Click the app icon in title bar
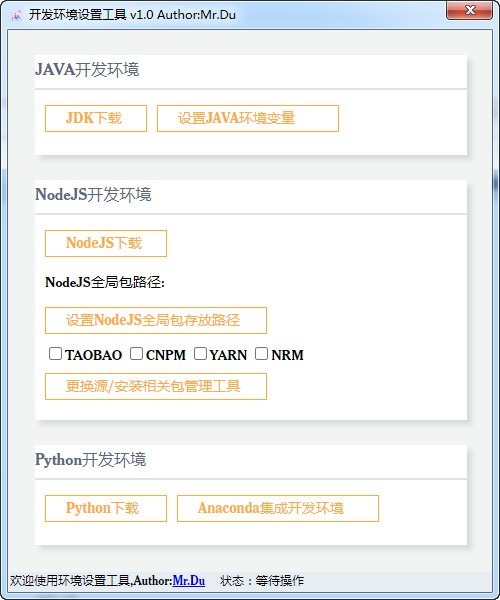Image resolution: width=500 pixels, height=600 pixels. (x=16, y=15)
